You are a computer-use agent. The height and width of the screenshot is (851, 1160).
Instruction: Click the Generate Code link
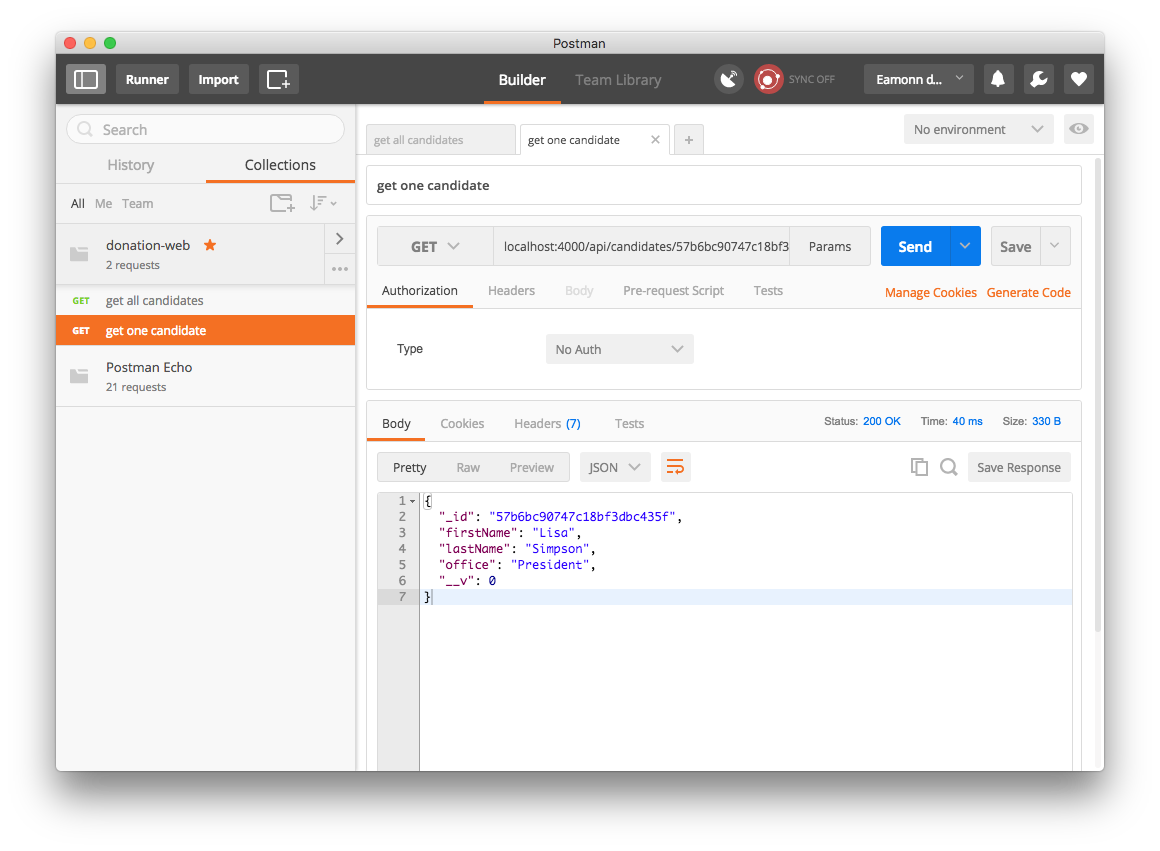pos(1028,292)
